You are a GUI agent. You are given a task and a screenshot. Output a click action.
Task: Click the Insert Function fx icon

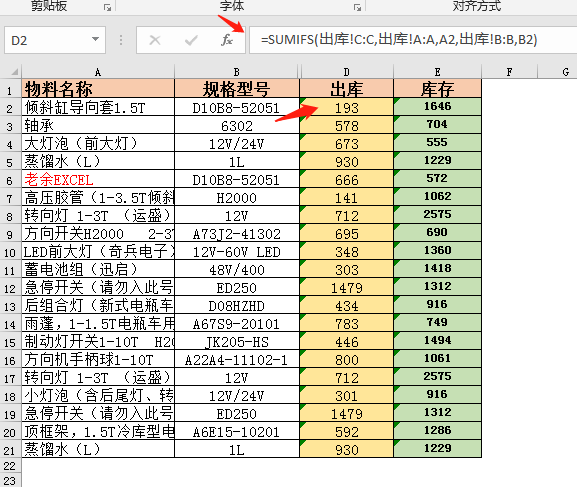(227, 40)
